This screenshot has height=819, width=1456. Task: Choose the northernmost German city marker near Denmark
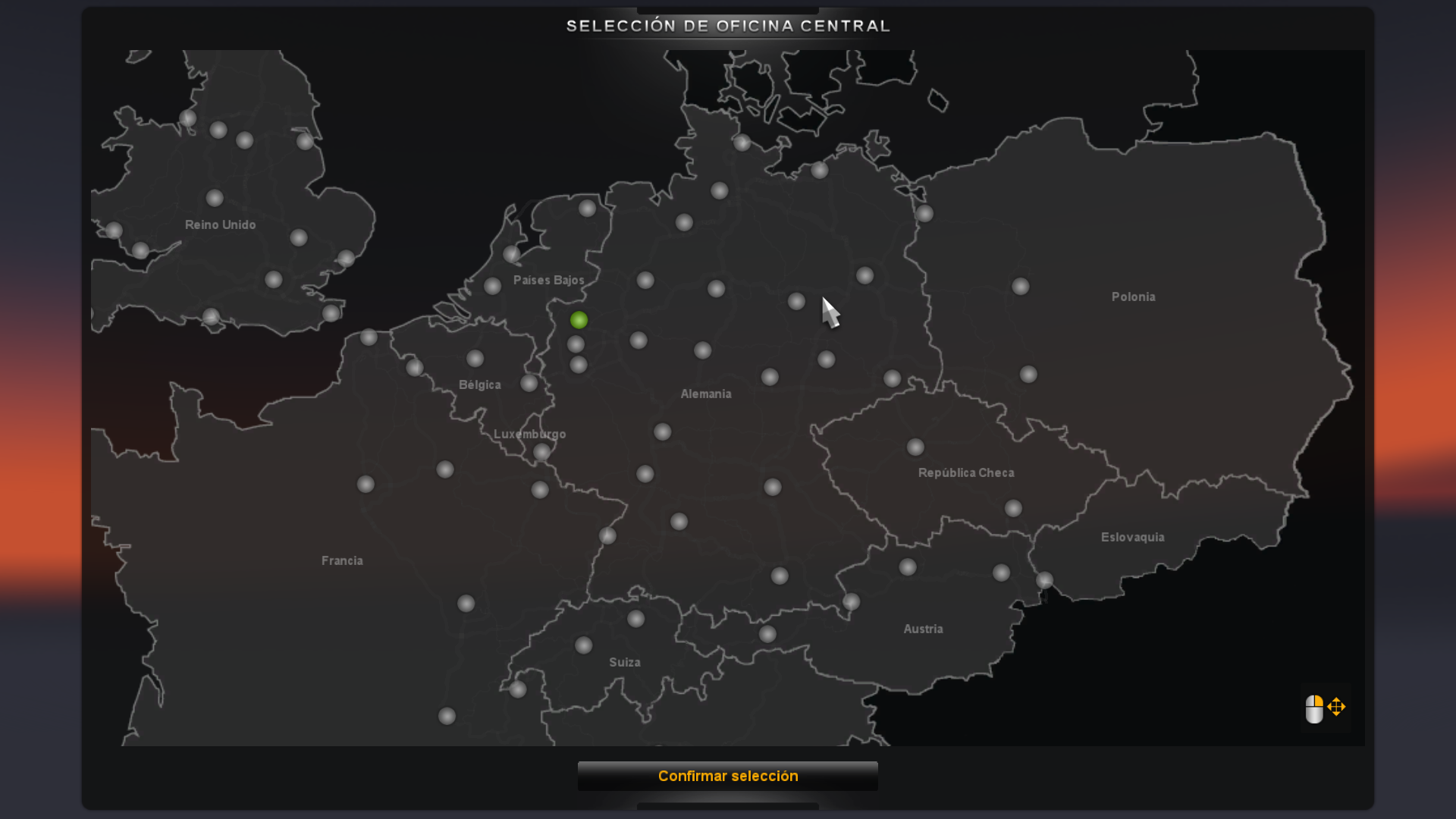pos(742,142)
